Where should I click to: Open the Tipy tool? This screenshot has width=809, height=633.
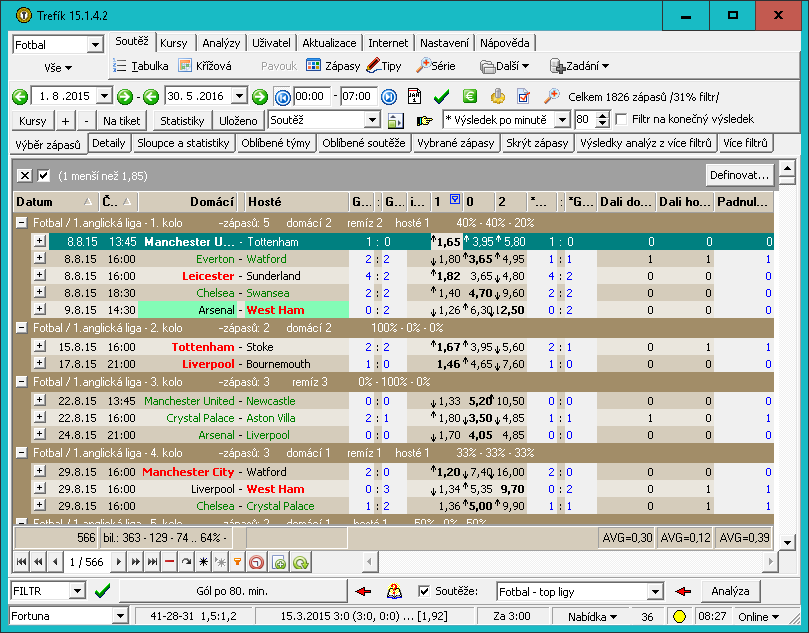pyautogui.click(x=383, y=66)
